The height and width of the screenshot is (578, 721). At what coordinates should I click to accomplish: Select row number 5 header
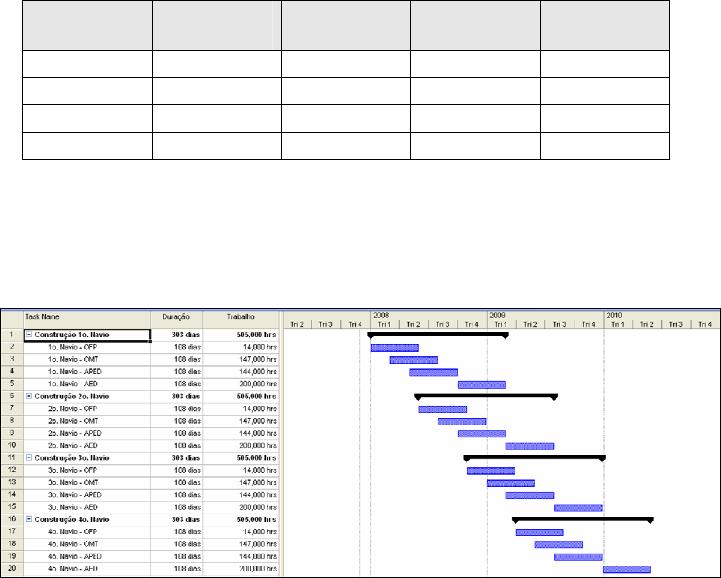pos(10,384)
